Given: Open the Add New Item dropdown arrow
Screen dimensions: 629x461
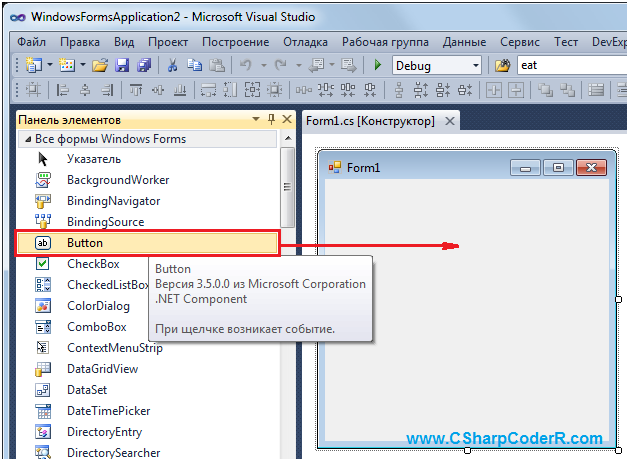Looking at the screenshot, I should click(83, 65).
